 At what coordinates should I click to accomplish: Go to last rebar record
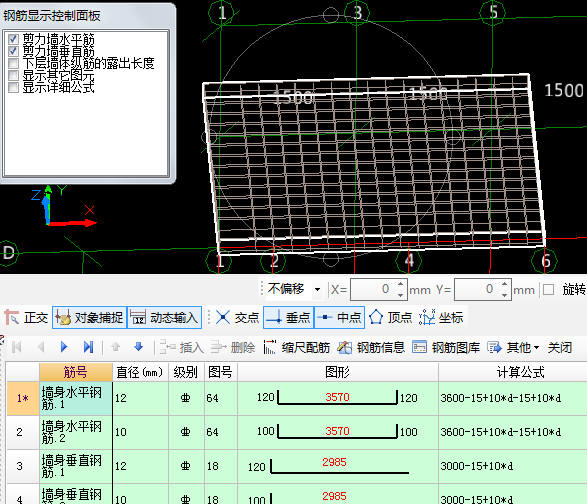(x=88, y=347)
